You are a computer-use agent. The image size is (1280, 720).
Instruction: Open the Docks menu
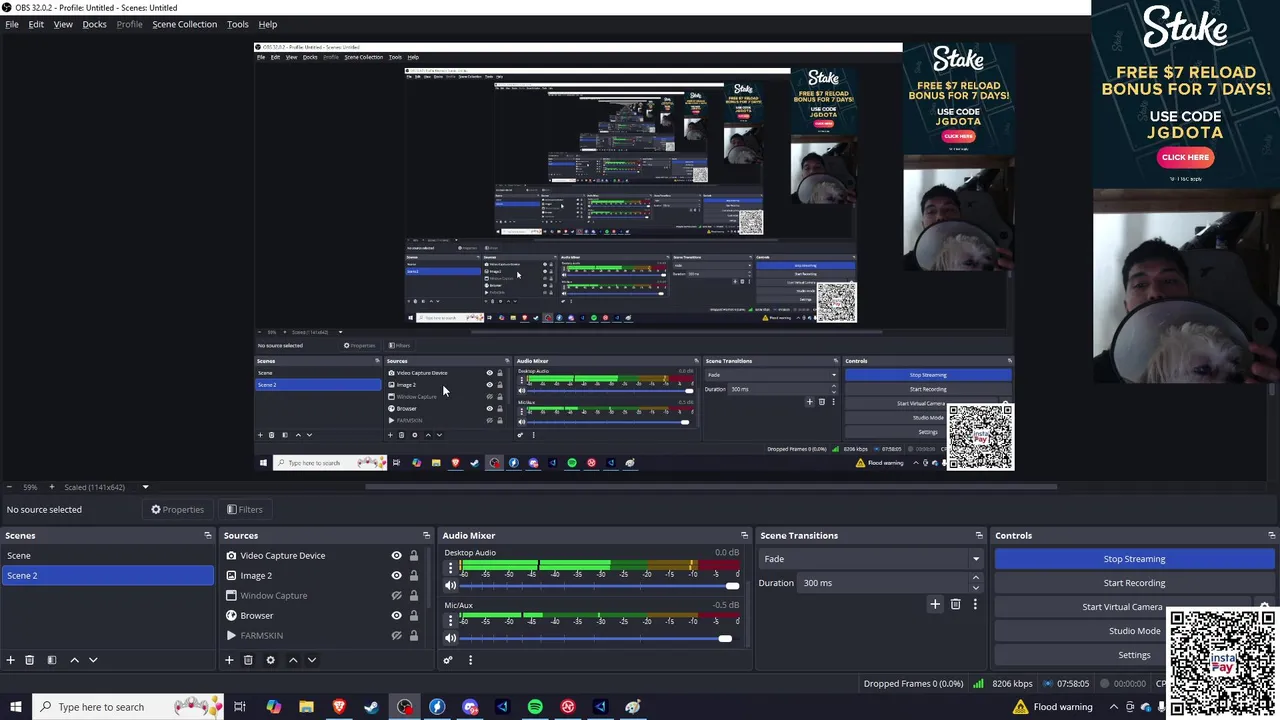point(94,24)
